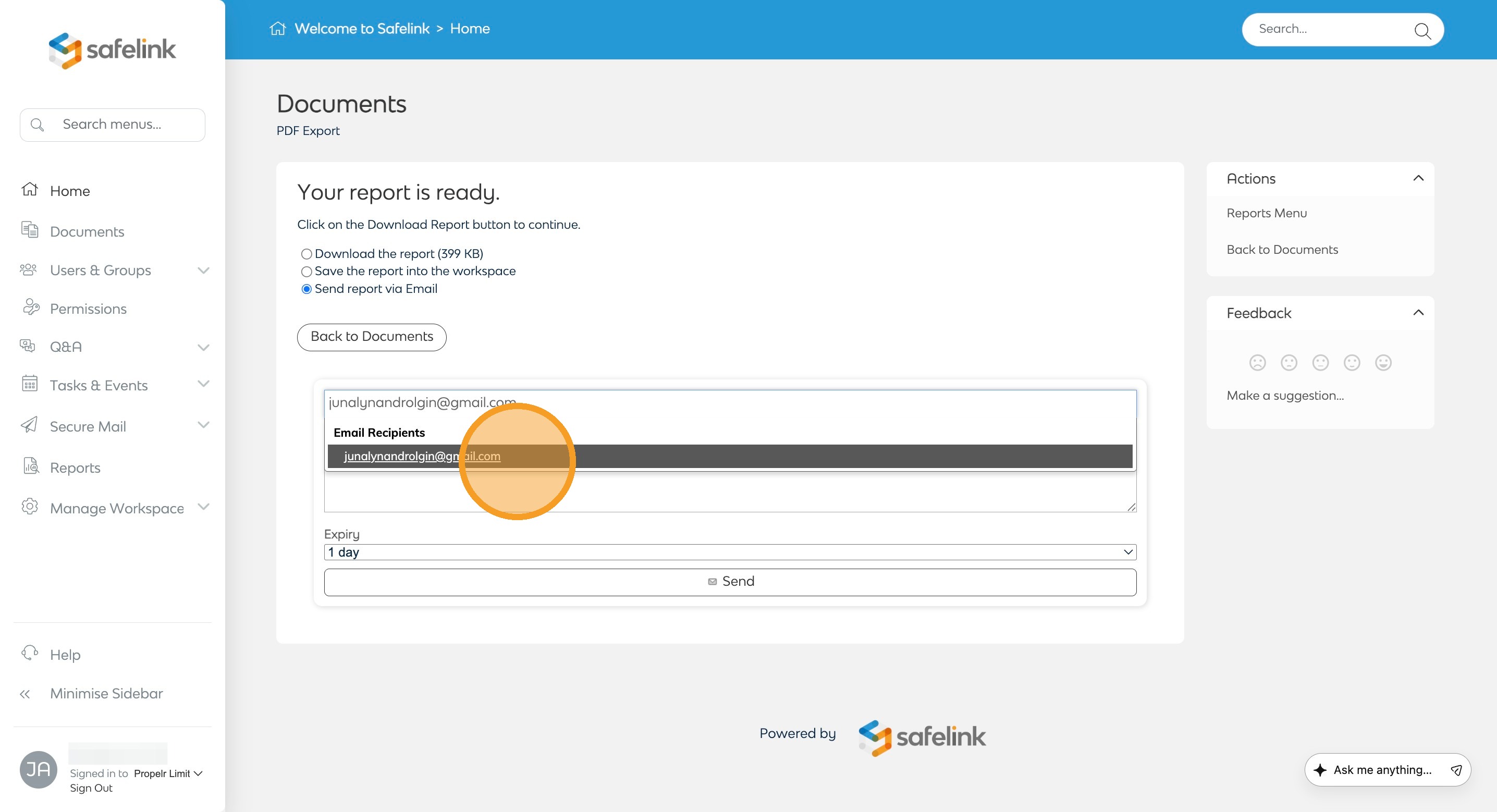This screenshot has height=812, width=1497.
Task: Open Reports from the sidebar
Action: click(75, 468)
